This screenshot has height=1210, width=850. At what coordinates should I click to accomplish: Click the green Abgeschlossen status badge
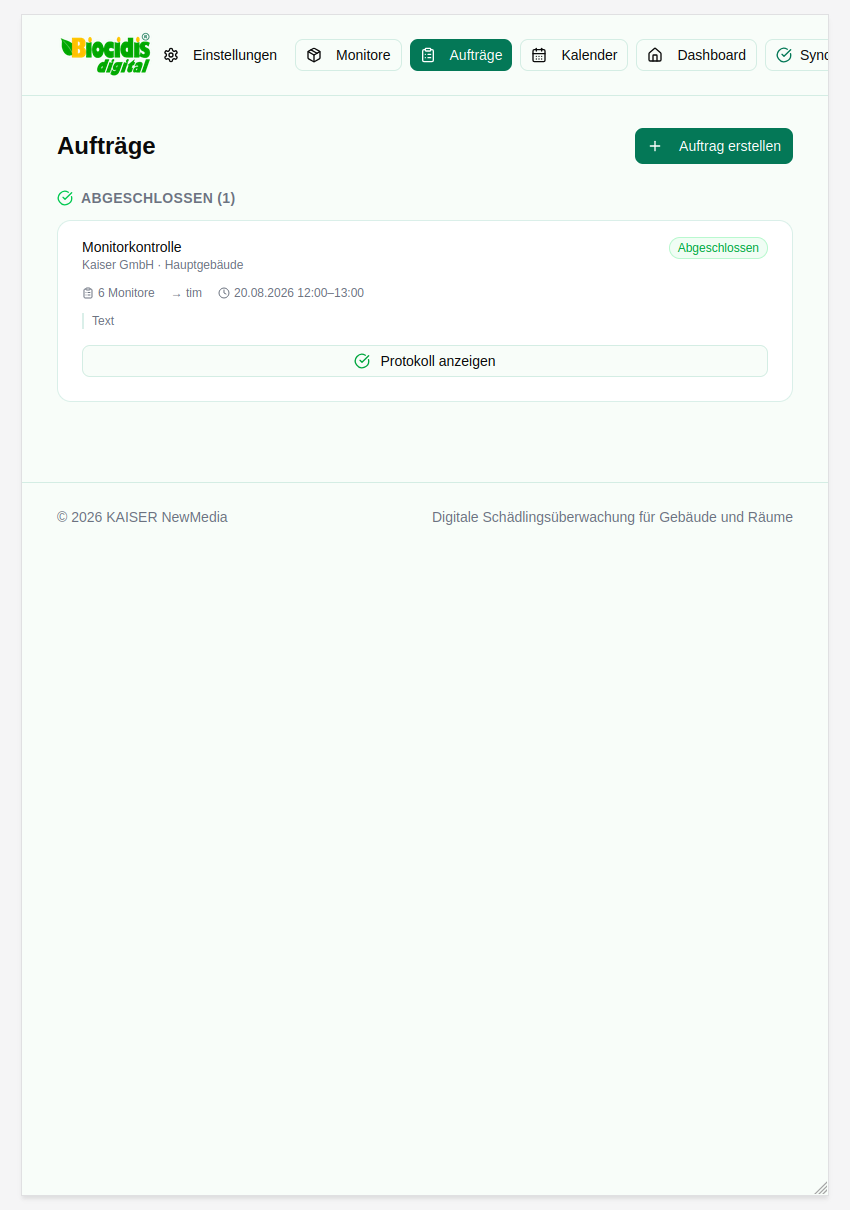click(718, 248)
